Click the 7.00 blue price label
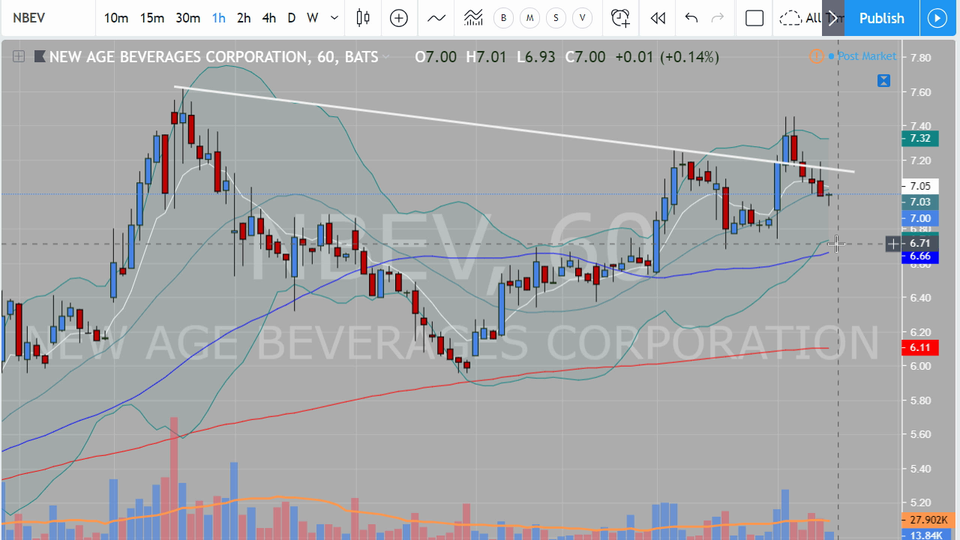Screen dimensions: 960x540 (920, 219)
